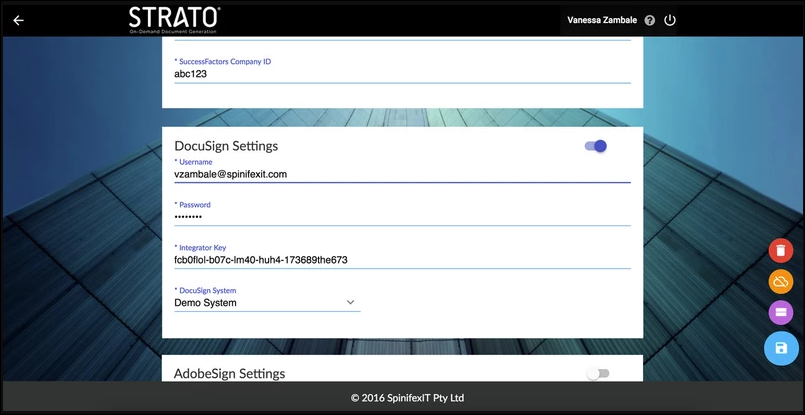
Task: Select the Integrator Key input field
Action: [x=400, y=259]
